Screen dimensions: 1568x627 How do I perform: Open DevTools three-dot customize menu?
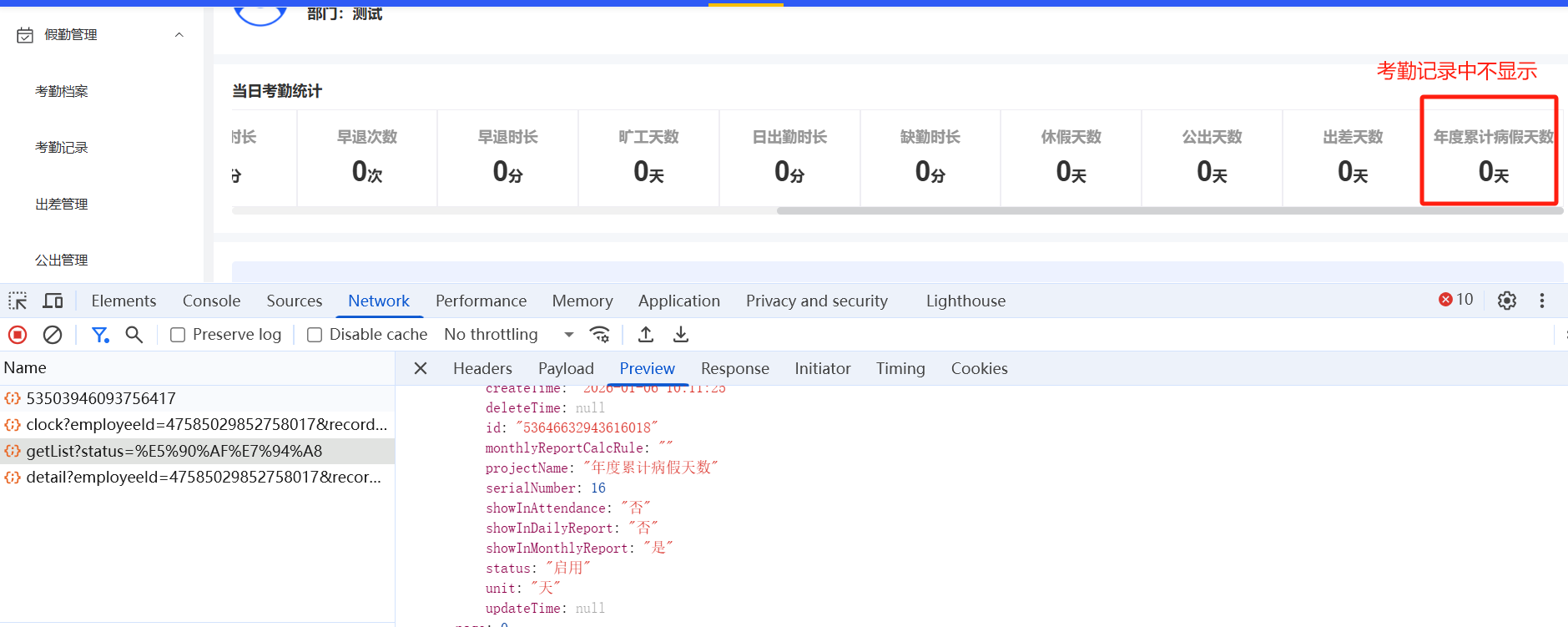tap(1541, 301)
